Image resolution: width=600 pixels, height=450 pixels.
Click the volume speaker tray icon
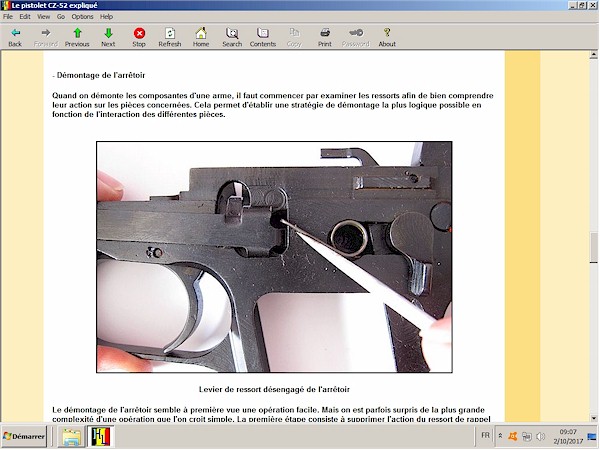(x=540, y=436)
